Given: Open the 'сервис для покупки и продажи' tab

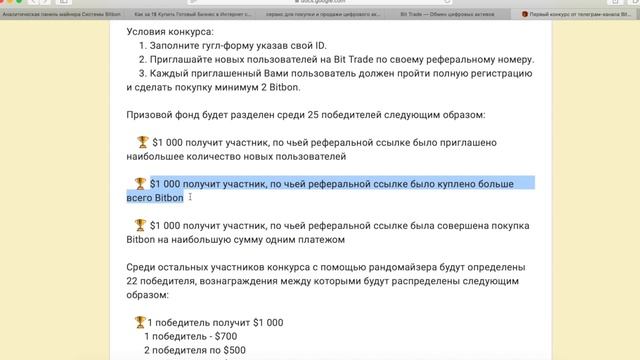Looking at the screenshot, I should point(323,14).
